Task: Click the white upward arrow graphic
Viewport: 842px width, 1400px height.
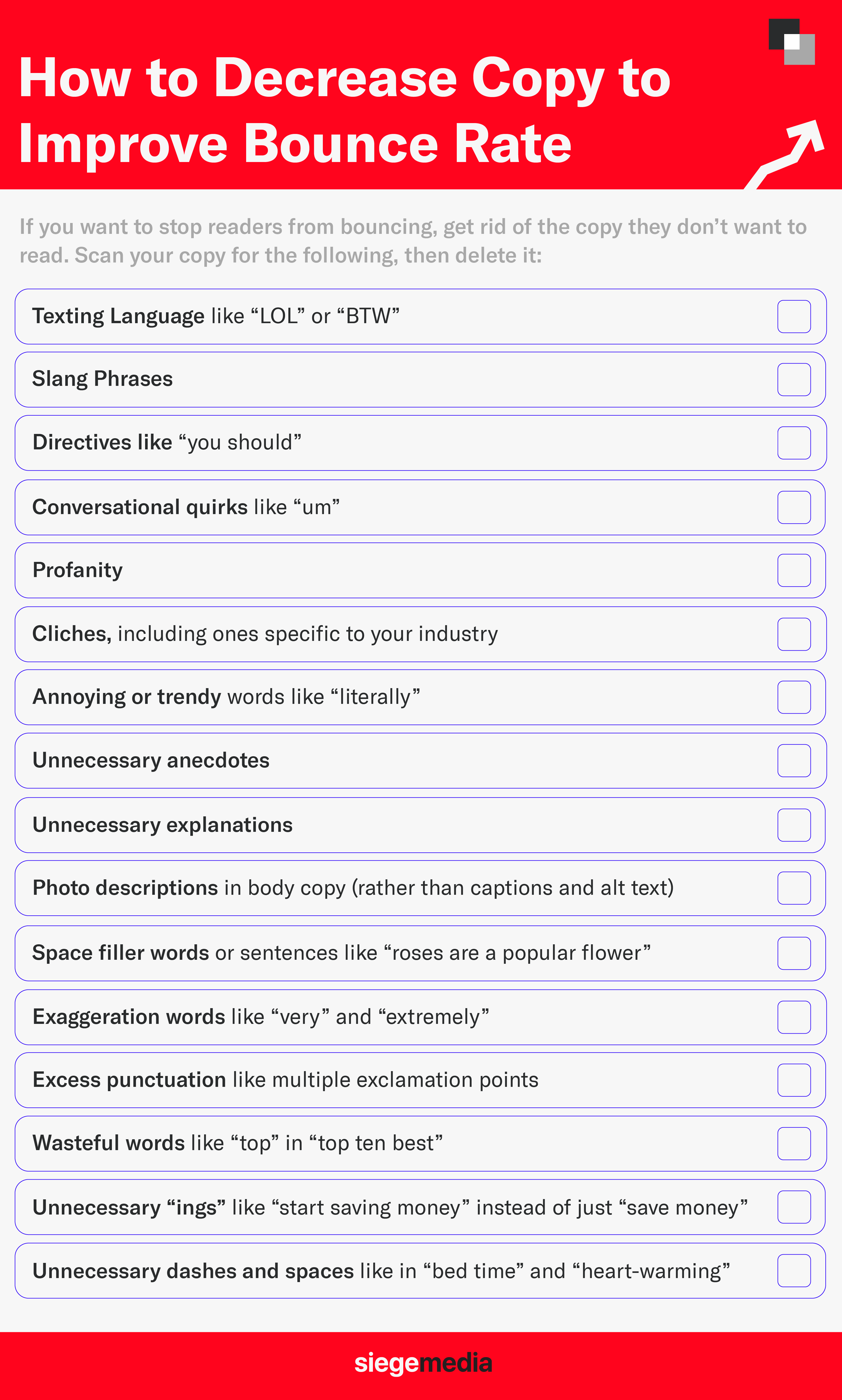Action: tap(785, 154)
